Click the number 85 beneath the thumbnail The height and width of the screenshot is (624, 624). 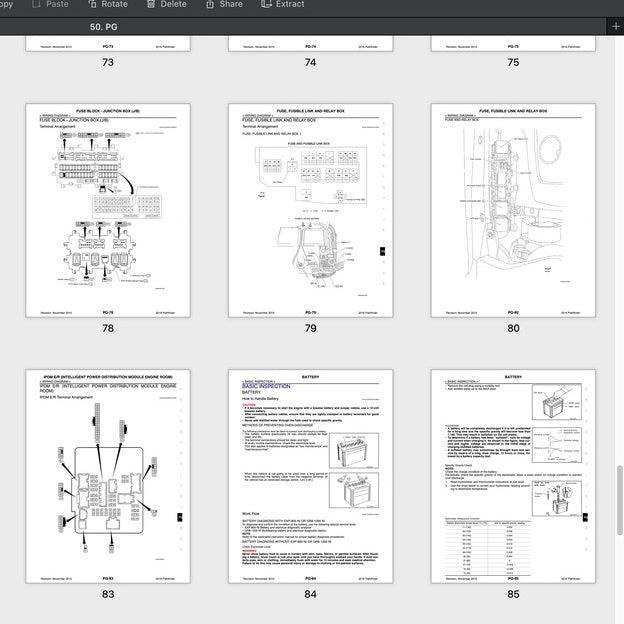(x=513, y=593)
